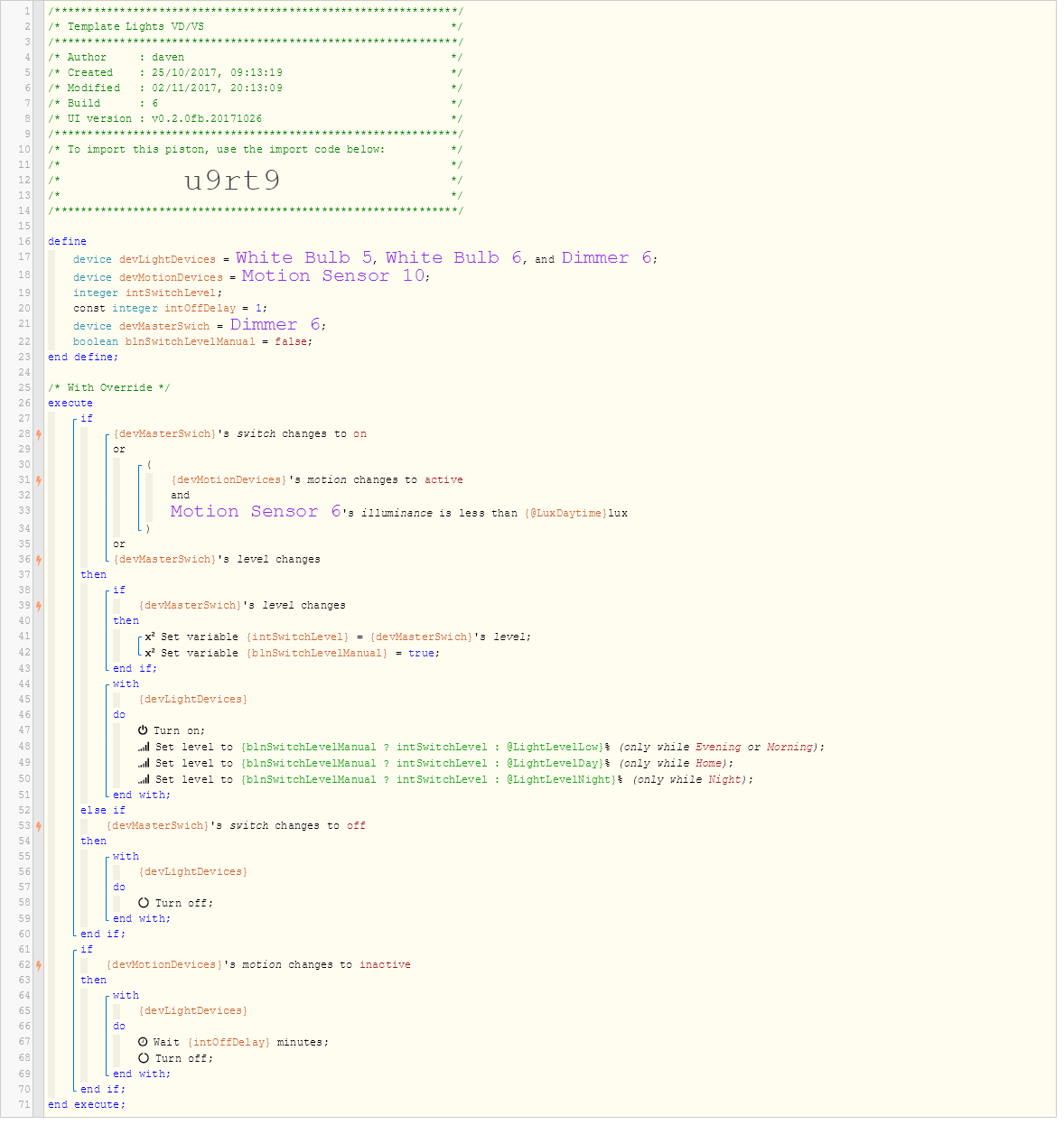Click condition '{devMasterSwich}'s switch changes to on'
This screenshot has width=1064, height=1125.
pos(239,434)
